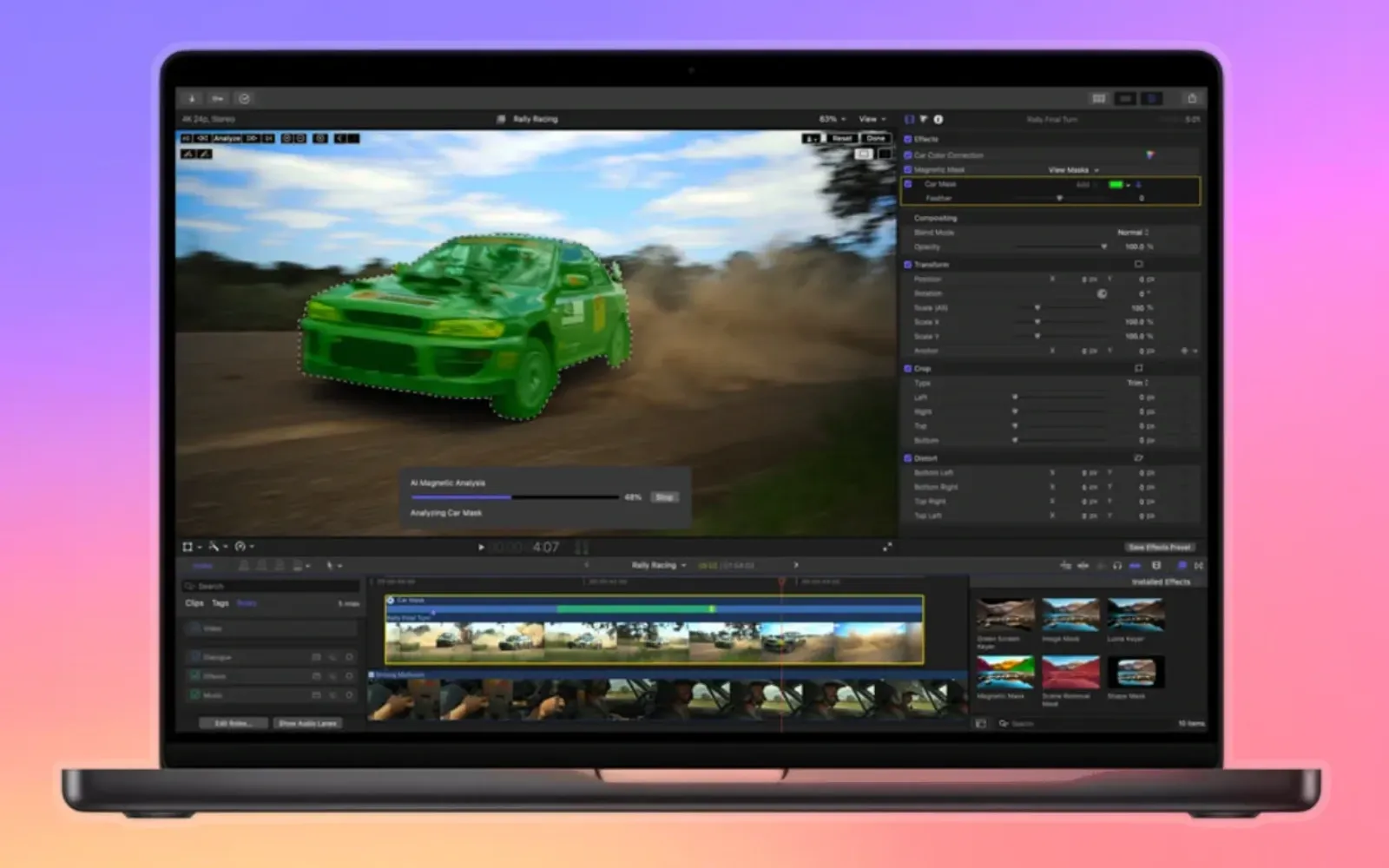Screen dimensions: 1389x868
Task: Click the green Car Mask color swatch
Action: tap(1118, 184)
